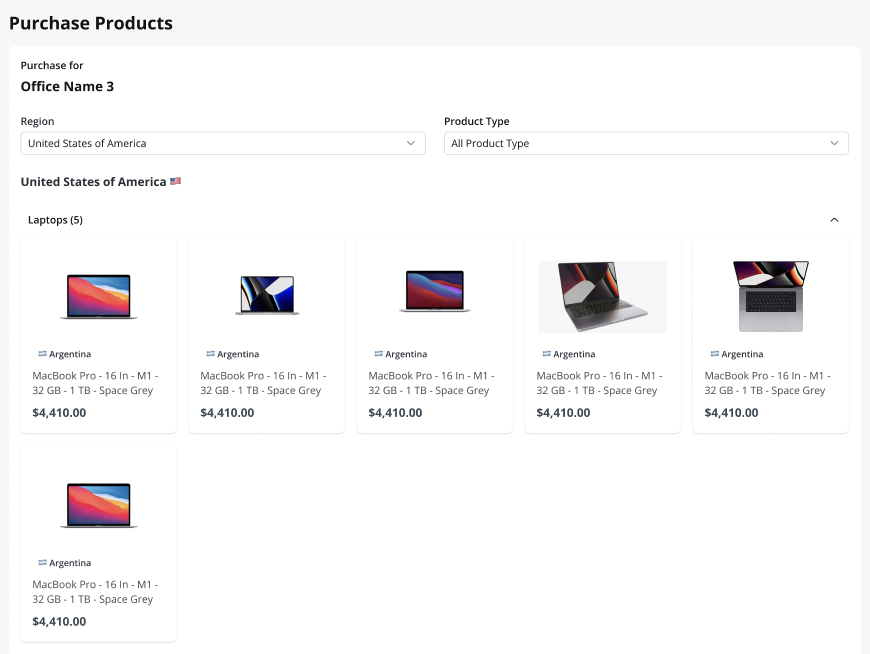
Task: Select the angled grey MacBook photo
Action: (x=603, y=296)
